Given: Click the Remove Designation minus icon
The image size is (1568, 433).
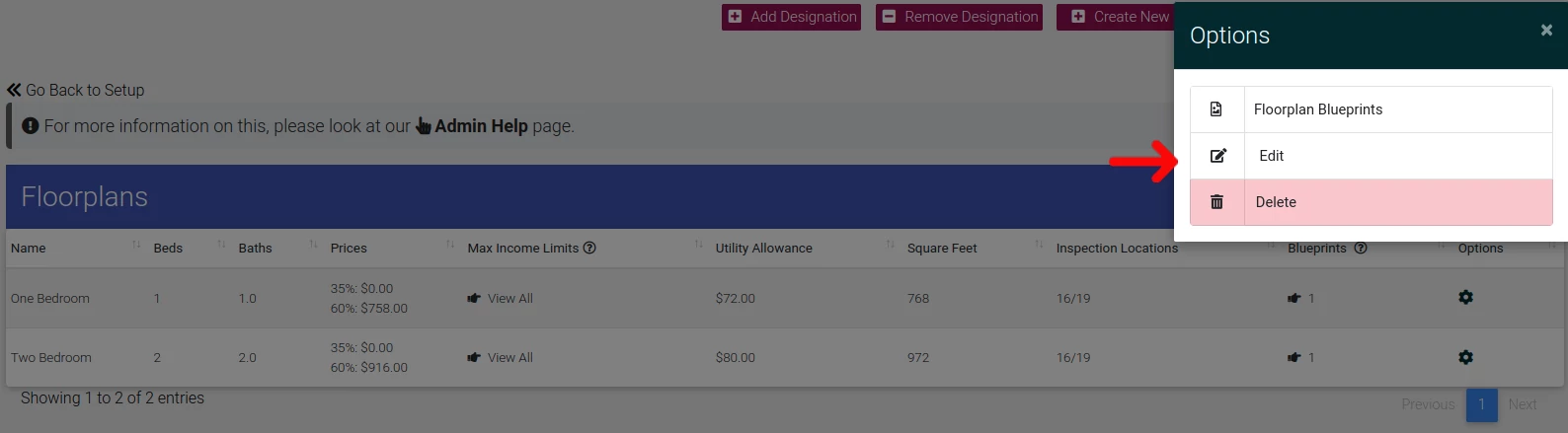Looking at the screenshot, I should [x=889, y=17].
